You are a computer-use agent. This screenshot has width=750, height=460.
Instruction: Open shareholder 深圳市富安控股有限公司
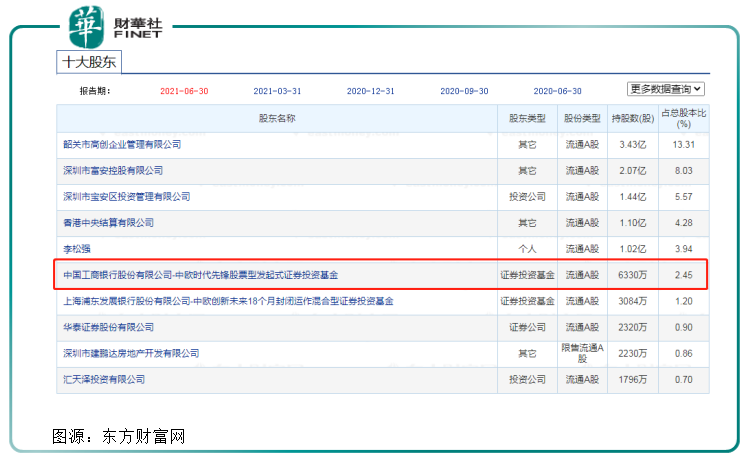coord(113,171)
